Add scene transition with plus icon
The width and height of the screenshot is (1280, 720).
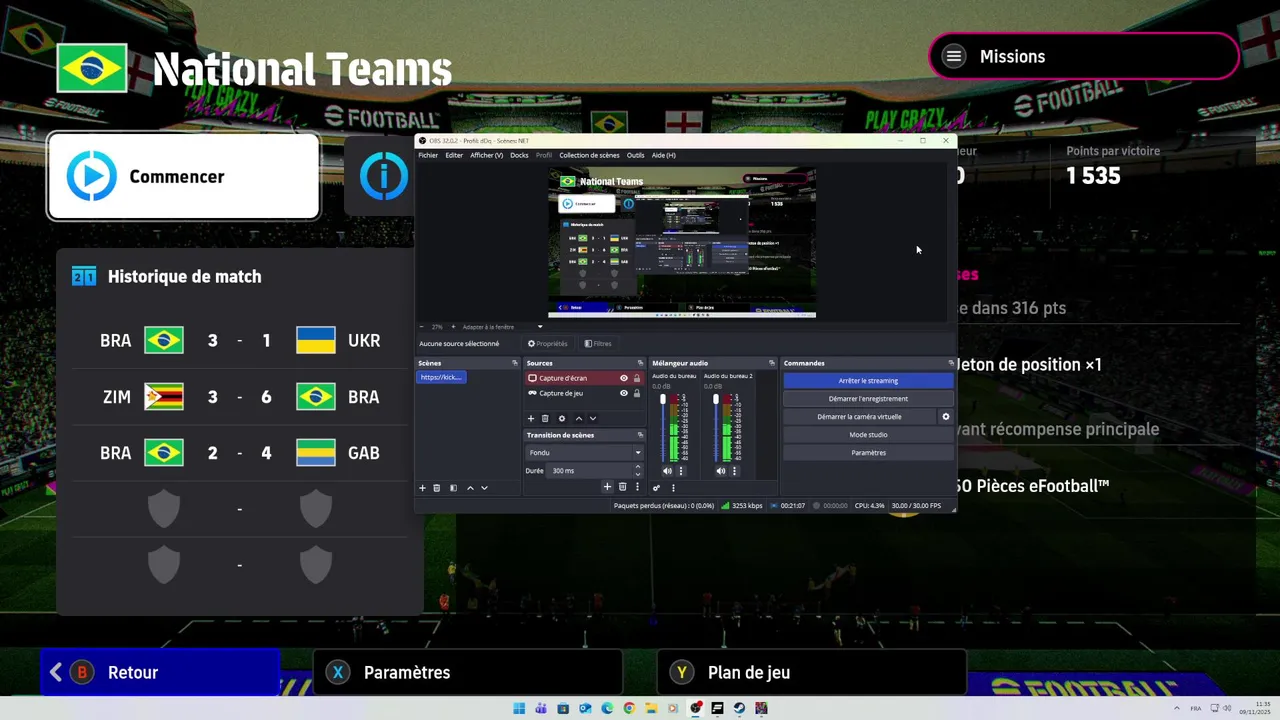pos(607,487)
